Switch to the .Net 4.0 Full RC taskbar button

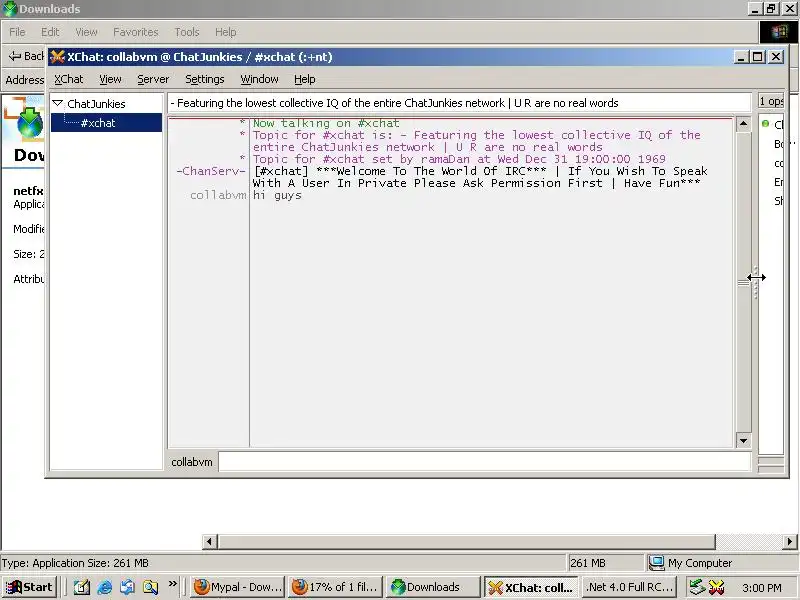pos(629,587)
